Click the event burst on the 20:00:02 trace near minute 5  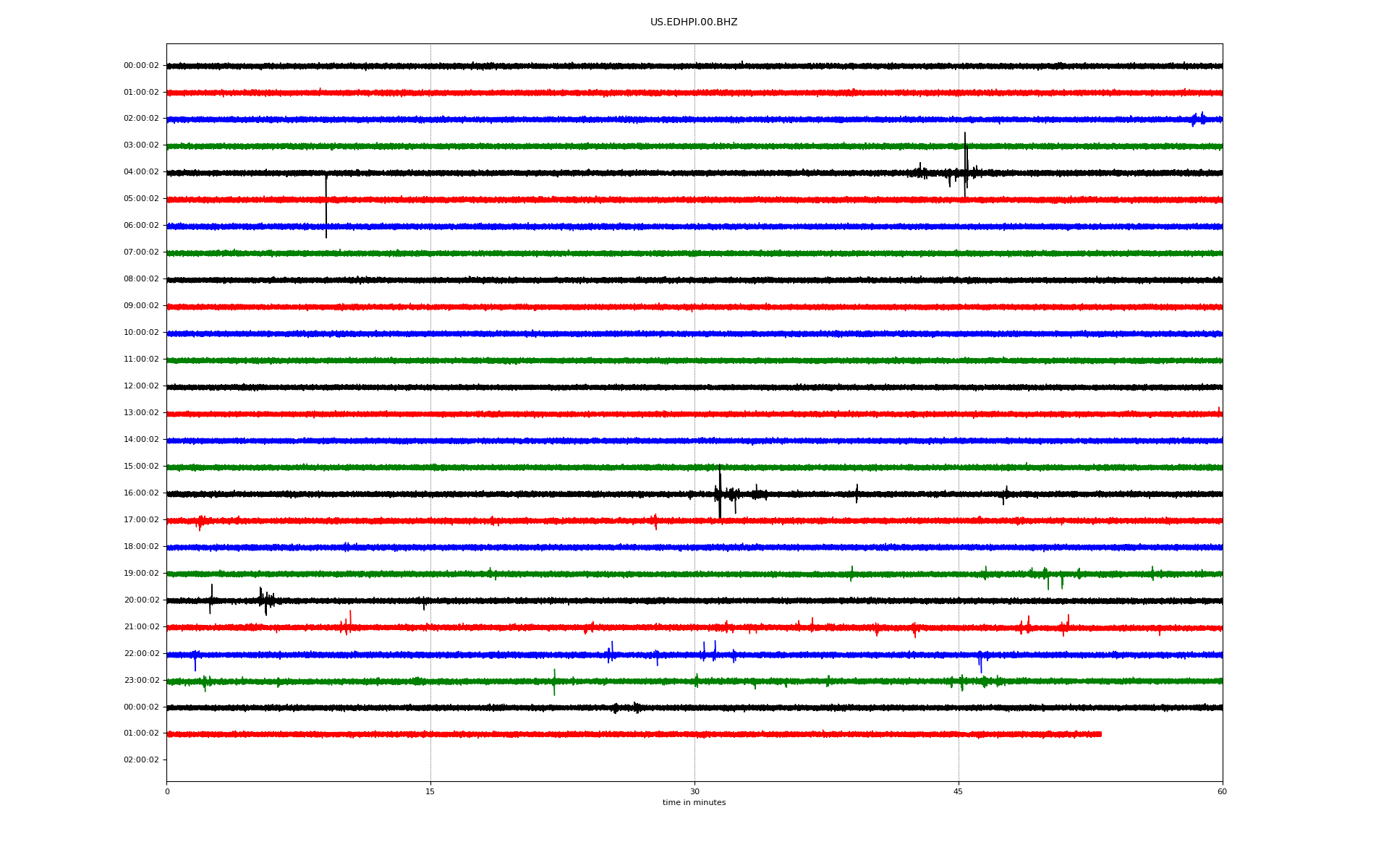[x=266, y=600]
